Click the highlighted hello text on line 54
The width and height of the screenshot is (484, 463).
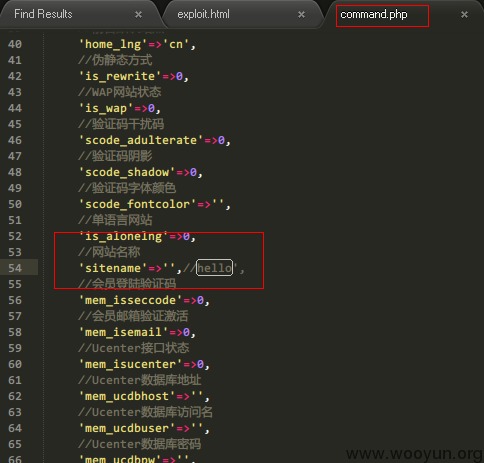pos(214,268)
